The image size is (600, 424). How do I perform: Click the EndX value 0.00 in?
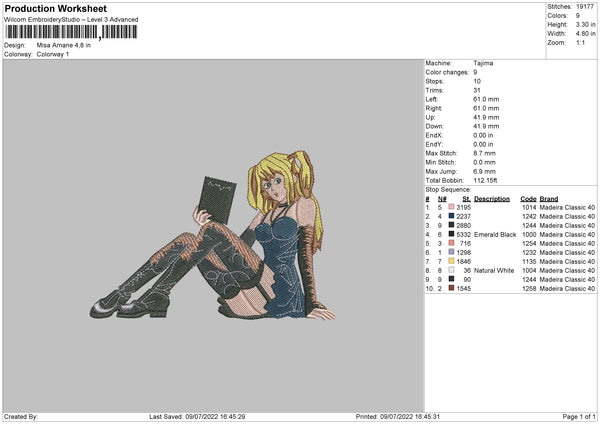tap(483, 135)
